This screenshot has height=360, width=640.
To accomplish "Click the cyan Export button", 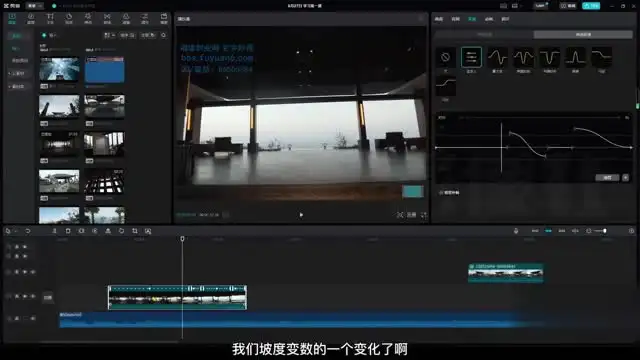I will pos(591,6).
